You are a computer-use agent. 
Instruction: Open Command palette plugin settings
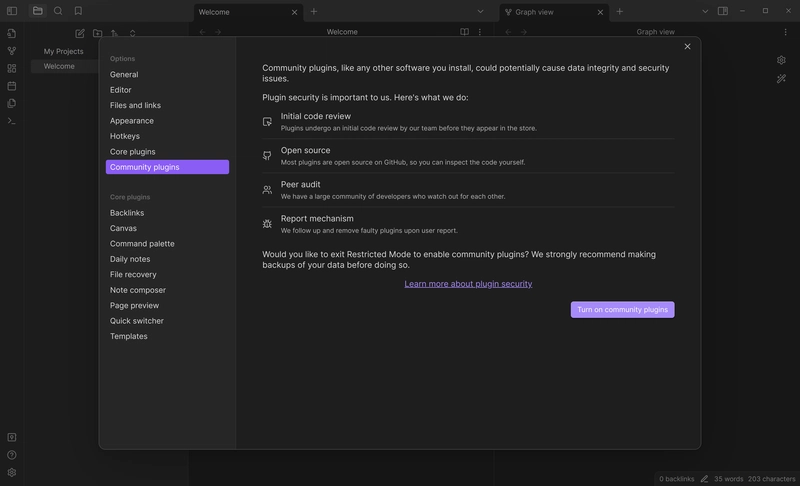167,244
